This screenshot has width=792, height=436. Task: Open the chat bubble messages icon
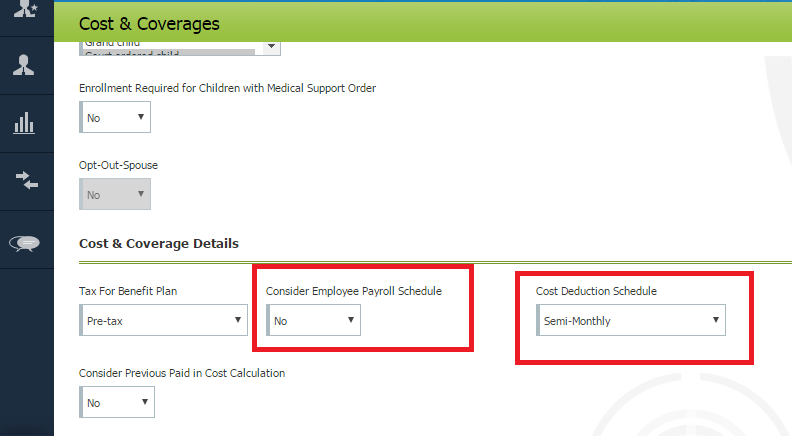click(26, 242)
